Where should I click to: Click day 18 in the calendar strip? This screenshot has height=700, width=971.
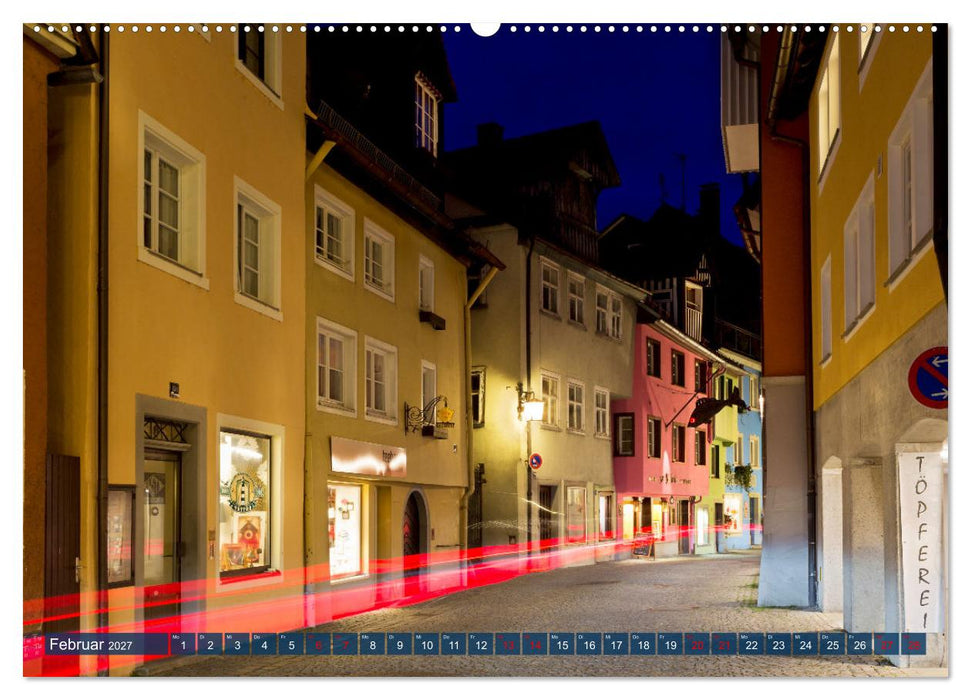(643, 644)
